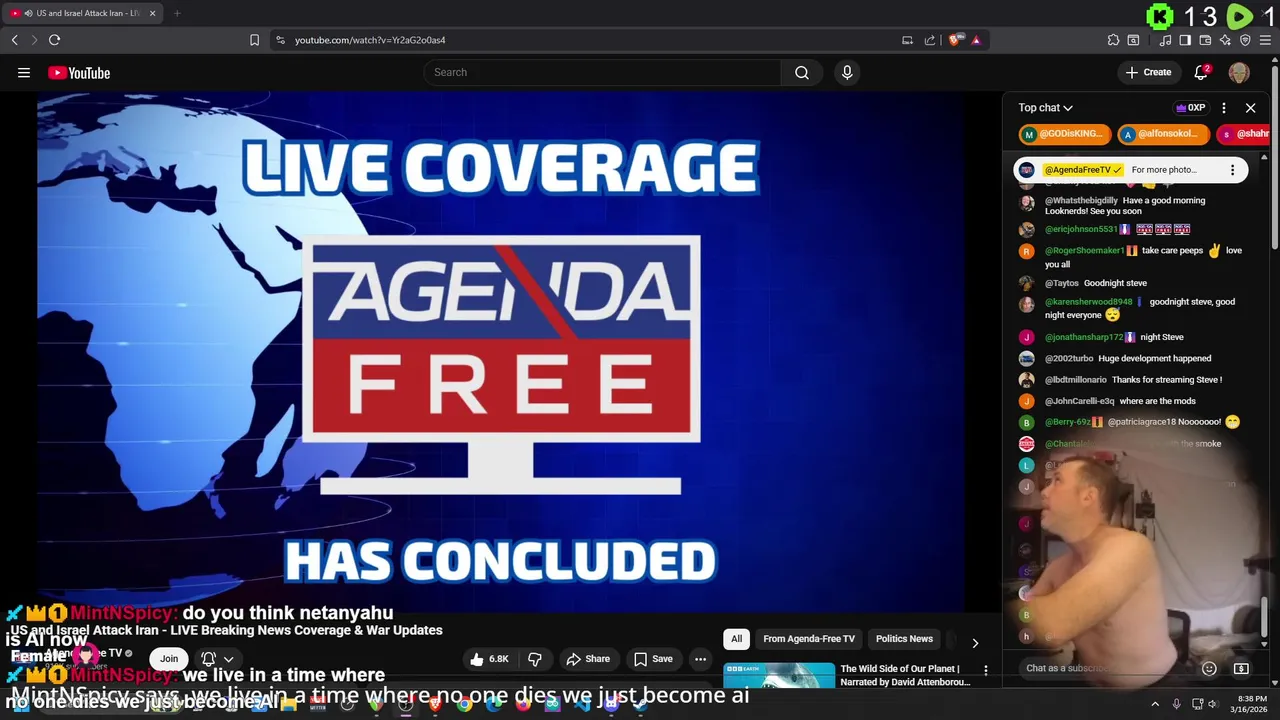Open the media control music note
This screenshot has width=1280, height=720.
pos(1166,40)
